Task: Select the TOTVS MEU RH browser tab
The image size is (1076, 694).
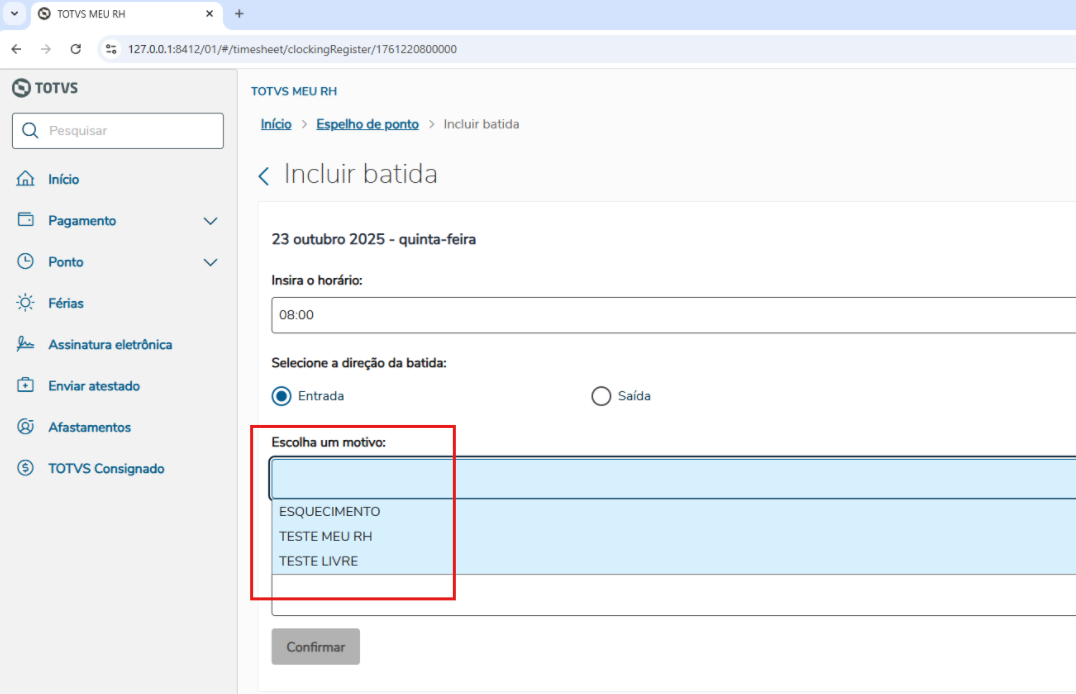Action: 127,14
